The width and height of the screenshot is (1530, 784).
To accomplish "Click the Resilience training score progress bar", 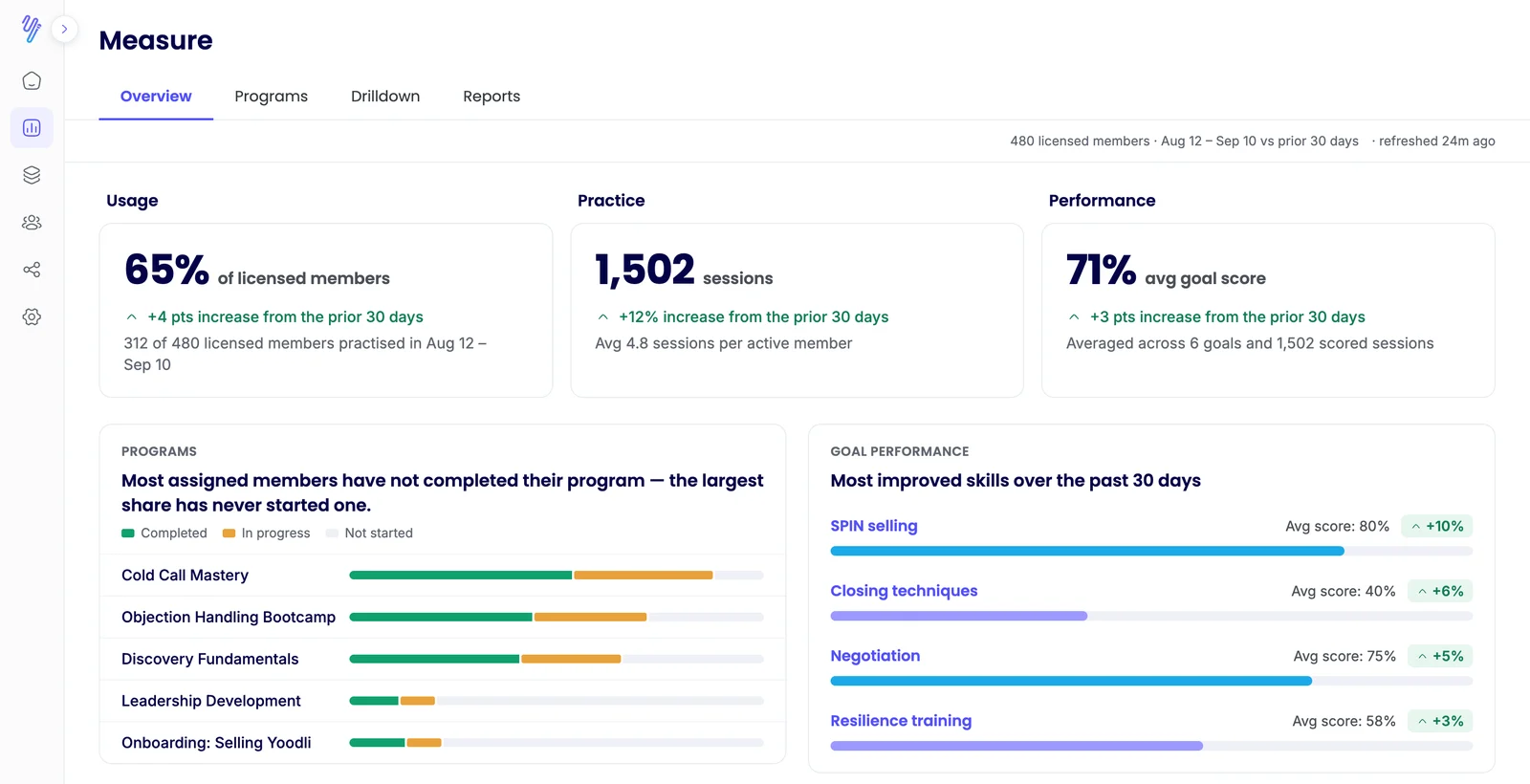I will (x=1151, y=746).
